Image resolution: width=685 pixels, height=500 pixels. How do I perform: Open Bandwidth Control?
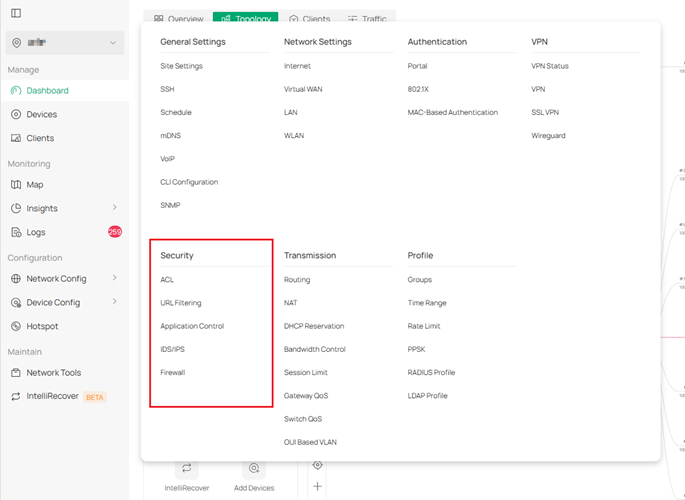click(x=315, y=349)
